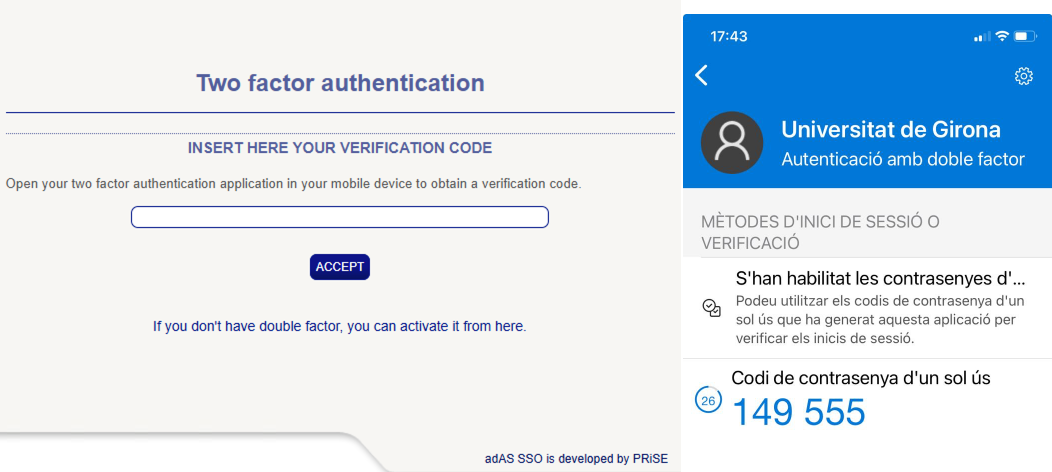Click the Two factor authentication heading
Viewport: 1052px width, 472px height.
click(340, 83)
